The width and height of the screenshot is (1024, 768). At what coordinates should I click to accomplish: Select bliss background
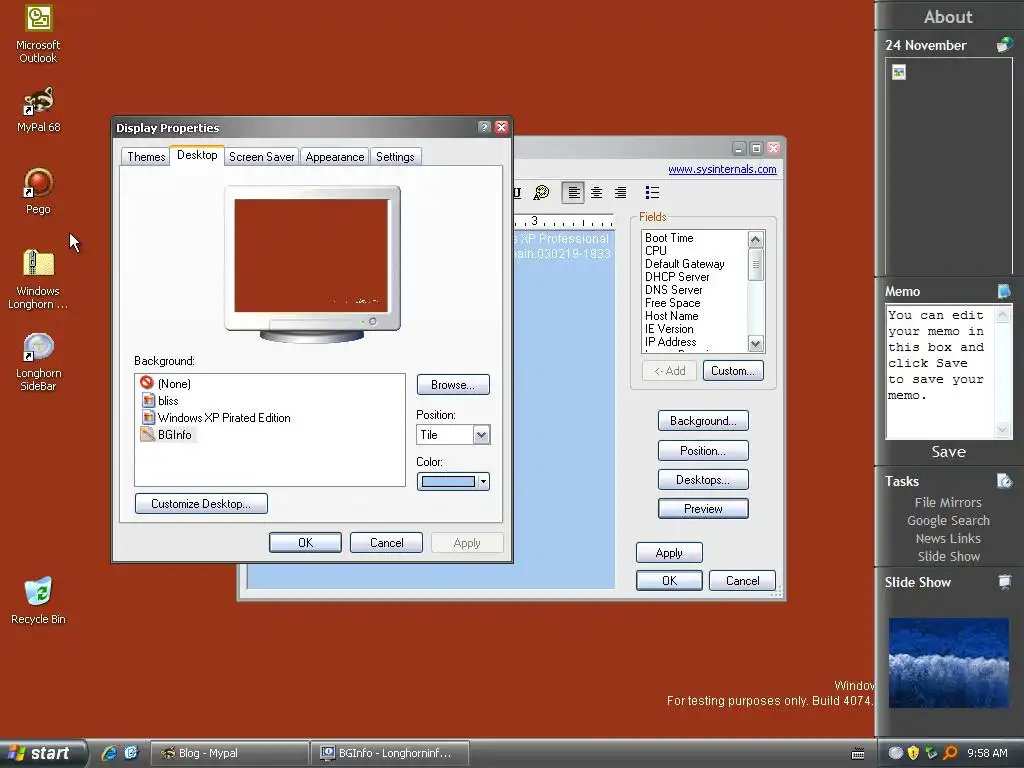click(x=160, y=400)
